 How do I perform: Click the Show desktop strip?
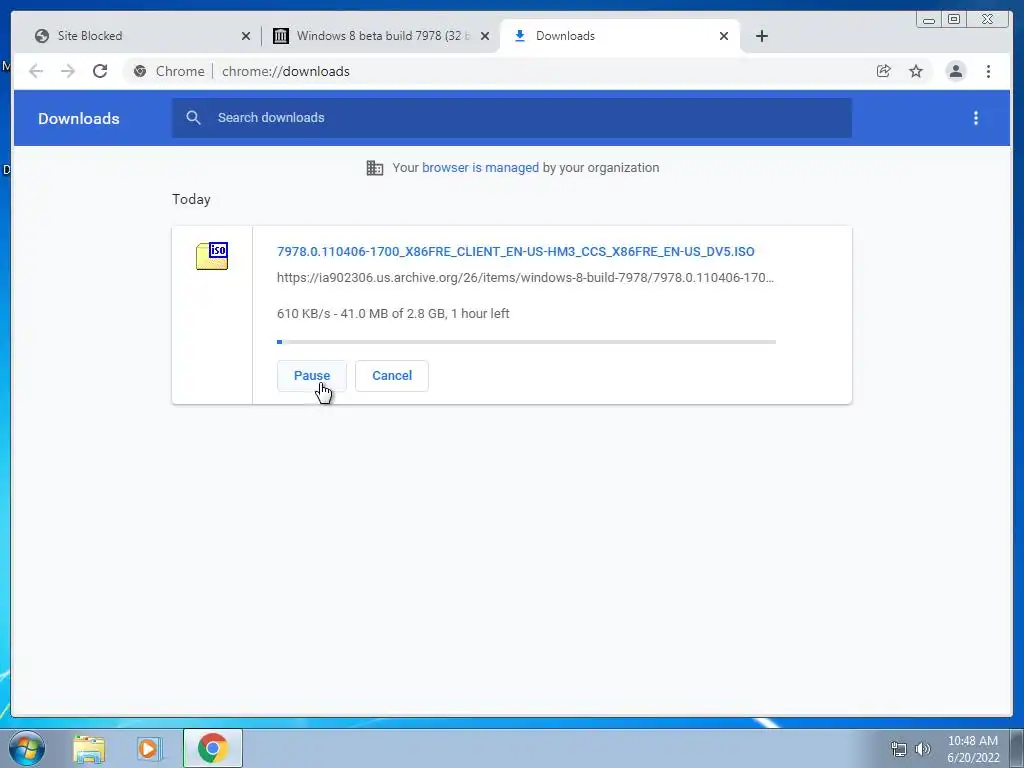point(1017,748)
